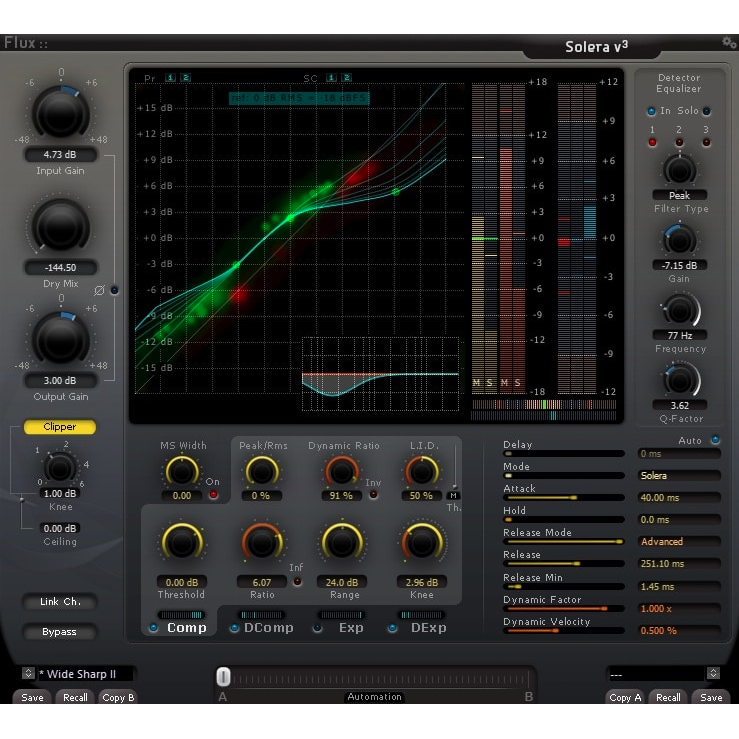Click the Detector Equalizer Frequency knob
Image resolution: width=739 pixels, height=739 pixels.
pos(679,310)
